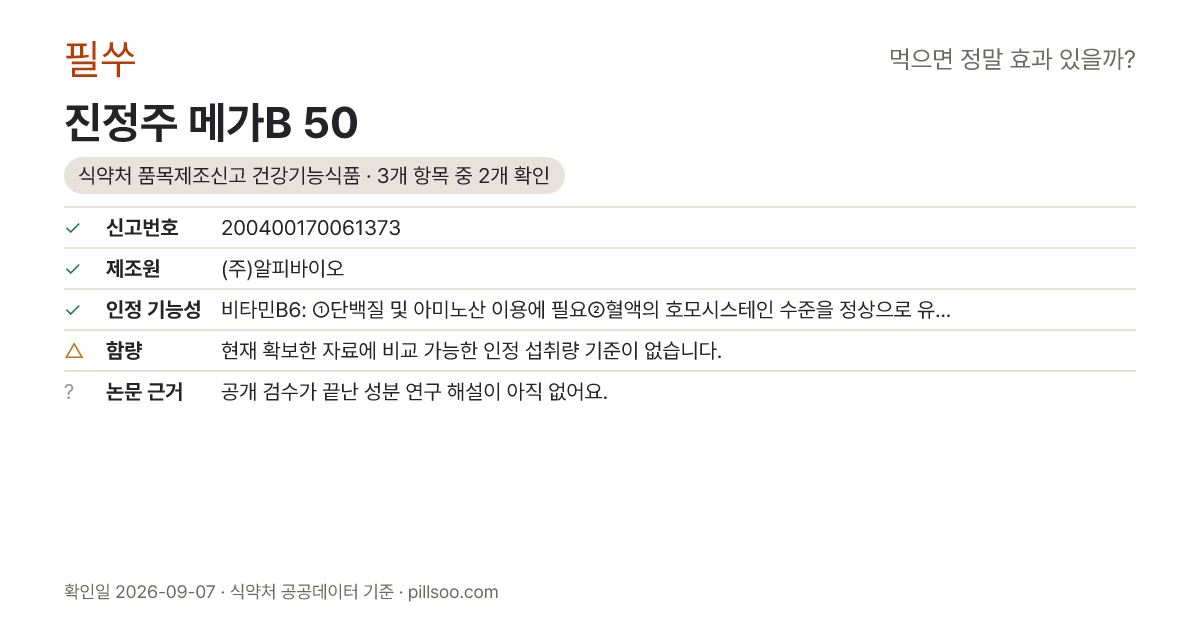The height and width of the screenshot is (630, 1200).
Task: Click the checkmark icon beside 제조원
Action: tap(72, 269)
